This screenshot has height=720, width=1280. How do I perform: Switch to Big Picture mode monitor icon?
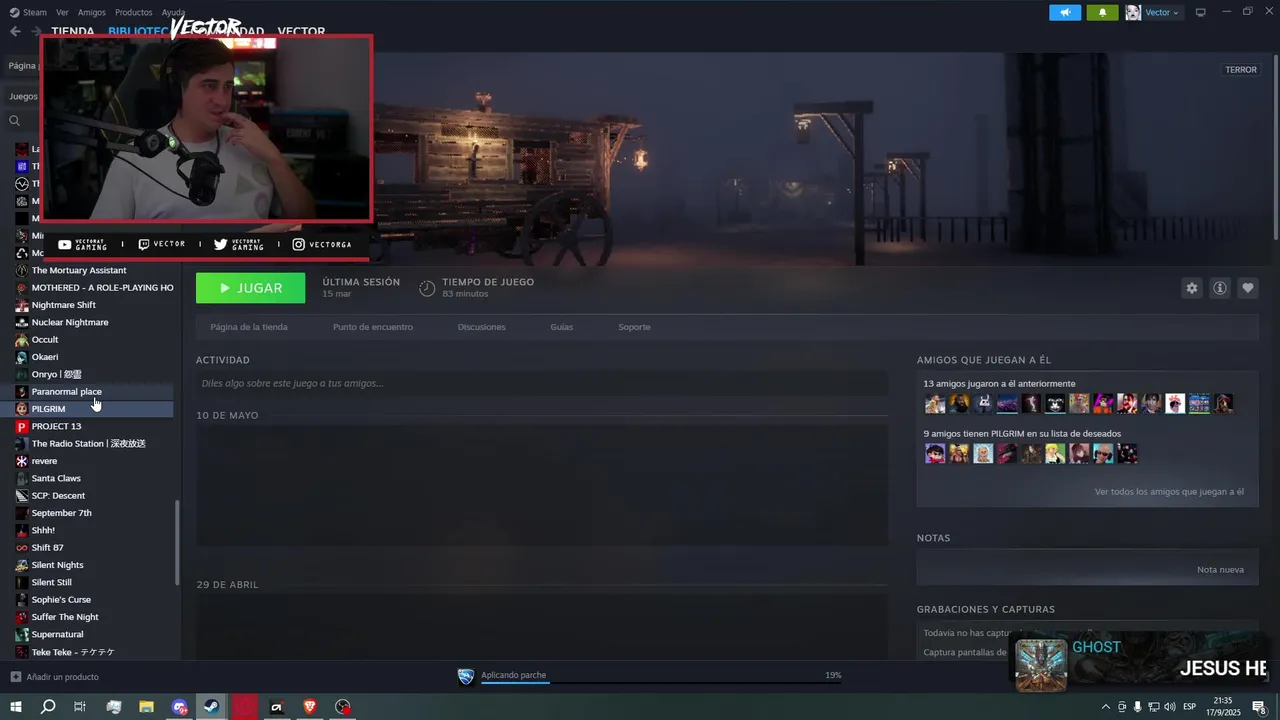pyautogui.click(x=1201, y=12)
